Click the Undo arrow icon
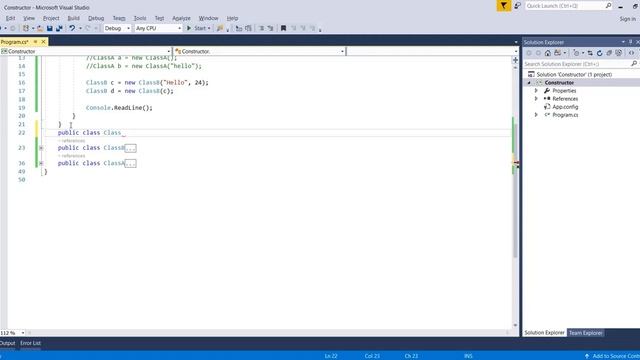640x360 pixels. pos(72,28)
